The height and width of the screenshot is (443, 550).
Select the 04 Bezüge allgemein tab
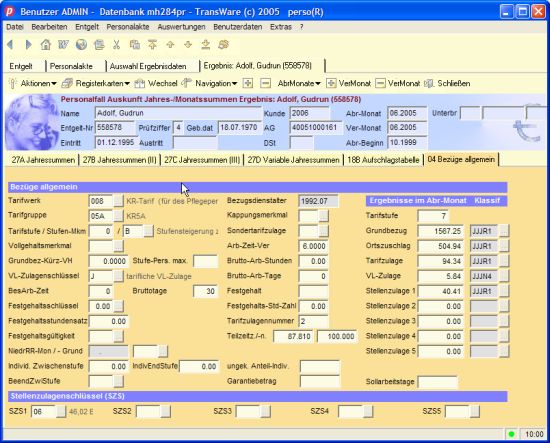click(461, 160)
